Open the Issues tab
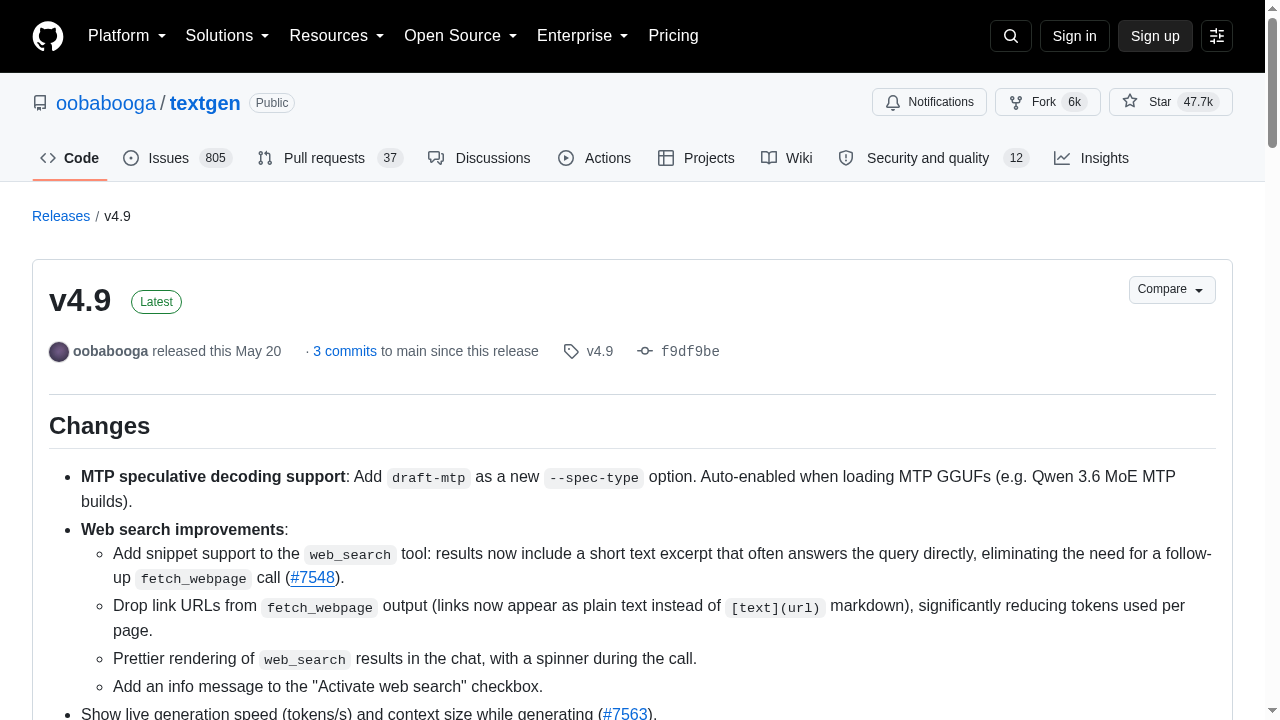This screenshot has width=1280, height=720. coord(178,158)
